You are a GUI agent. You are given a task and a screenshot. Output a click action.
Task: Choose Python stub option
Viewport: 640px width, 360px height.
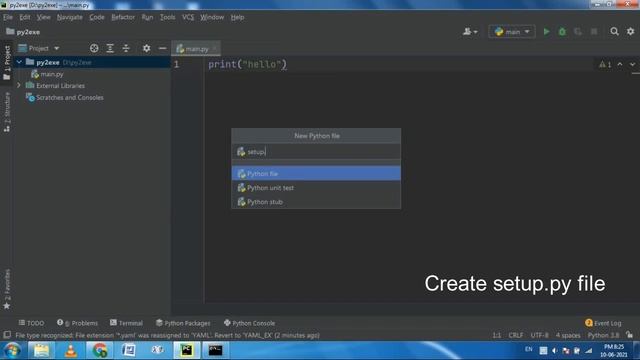(x=316, y=202)
